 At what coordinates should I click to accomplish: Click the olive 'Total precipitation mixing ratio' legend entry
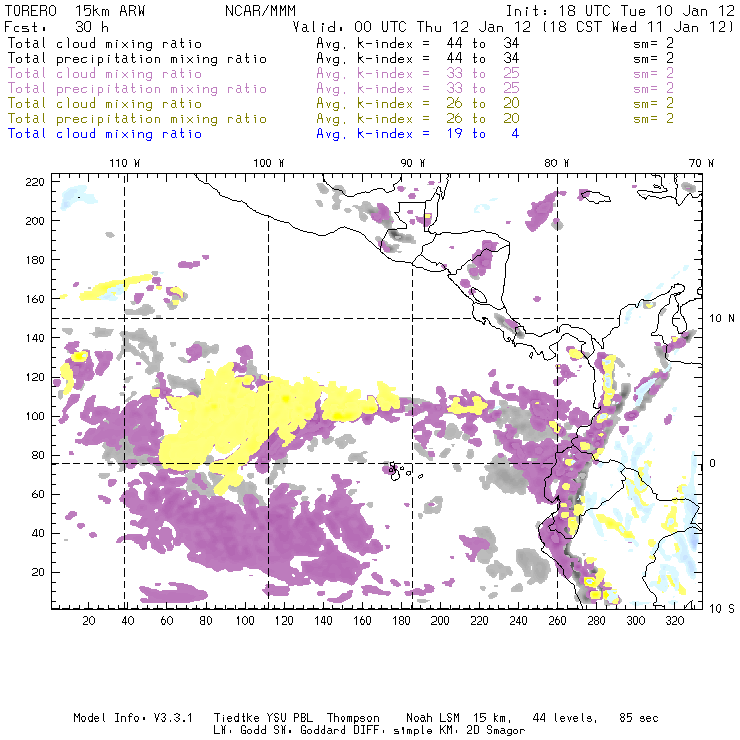coord(137,118)
